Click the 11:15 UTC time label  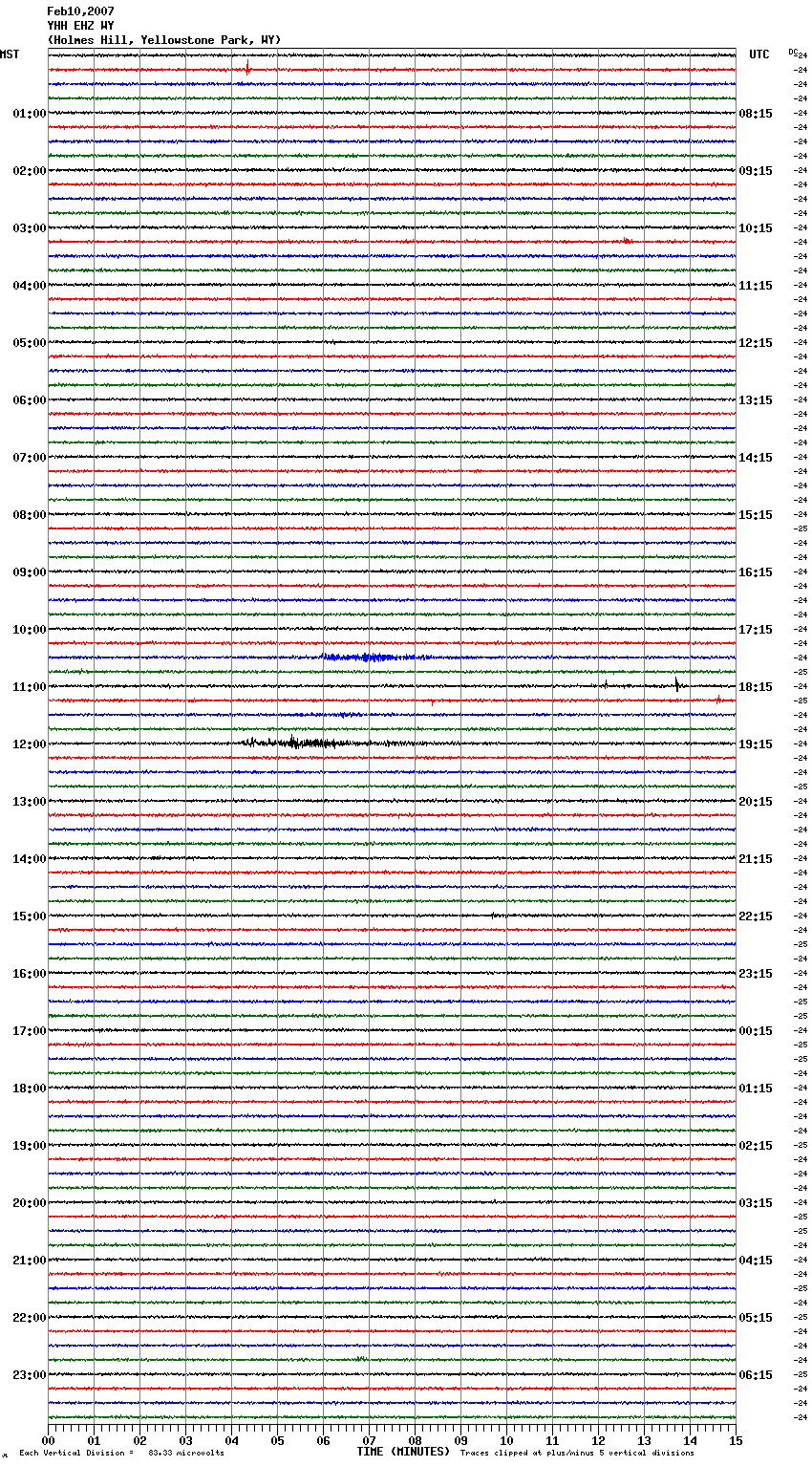coord(756,286)
